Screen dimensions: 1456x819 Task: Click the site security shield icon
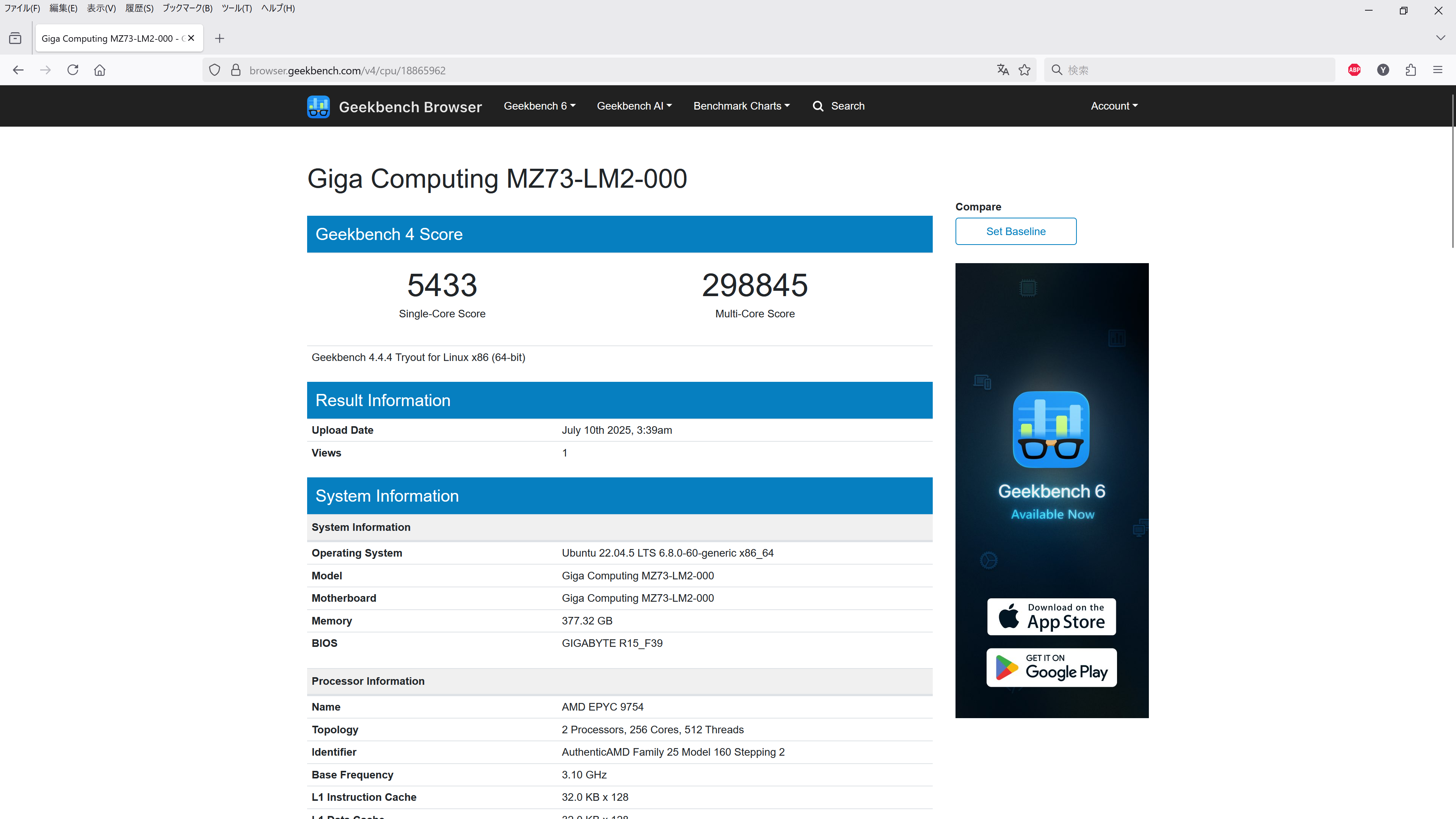click(x=215, y=70)
